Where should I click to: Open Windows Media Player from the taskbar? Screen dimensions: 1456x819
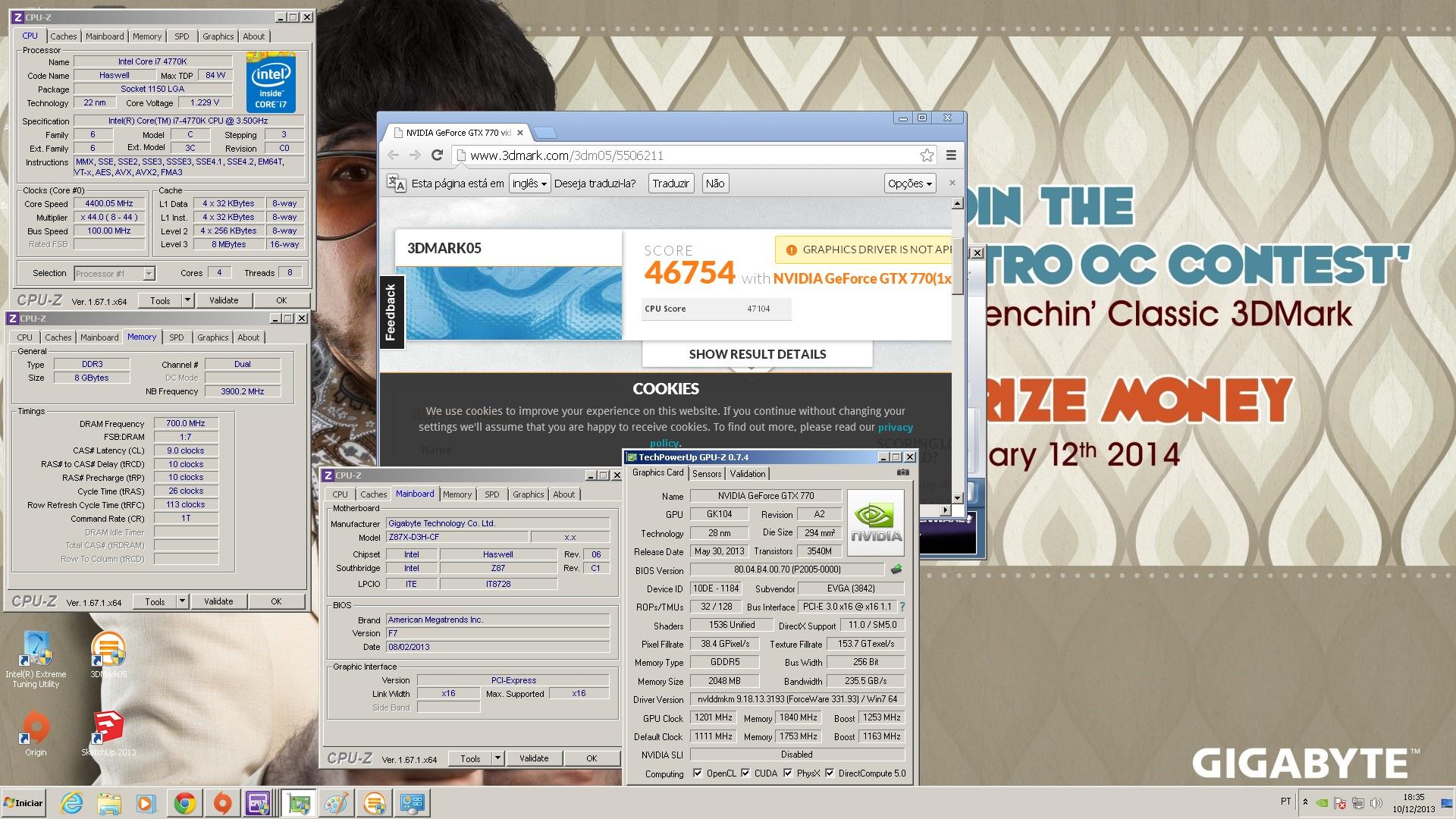click(x=146, y=803)
